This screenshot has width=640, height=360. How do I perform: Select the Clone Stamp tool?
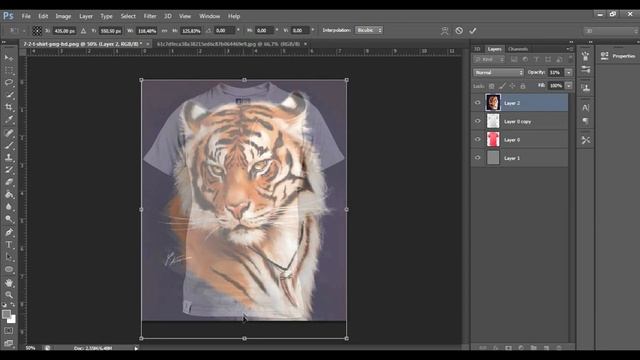9,157
